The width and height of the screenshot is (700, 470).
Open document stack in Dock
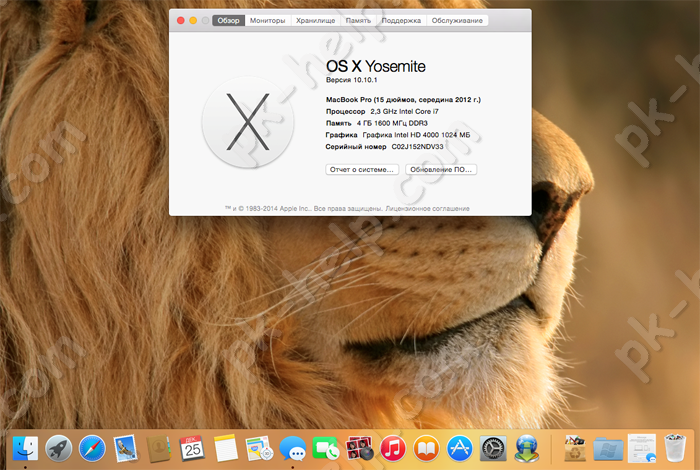(x=642, y=448)
